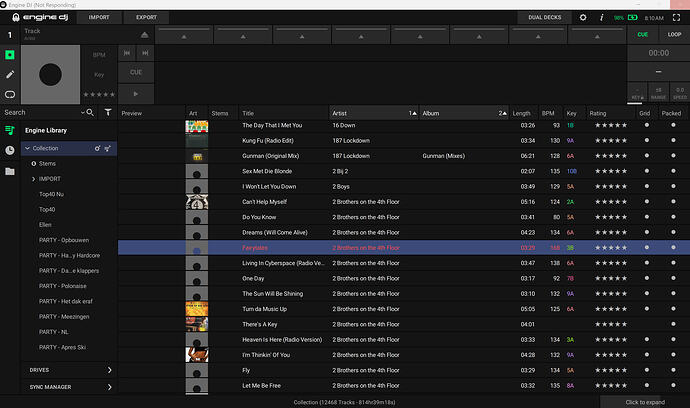Viewport: 690px width, 408px height.
Task: Open the file browser folder icon
Action: pyautogui.click(x=10, y=171)
